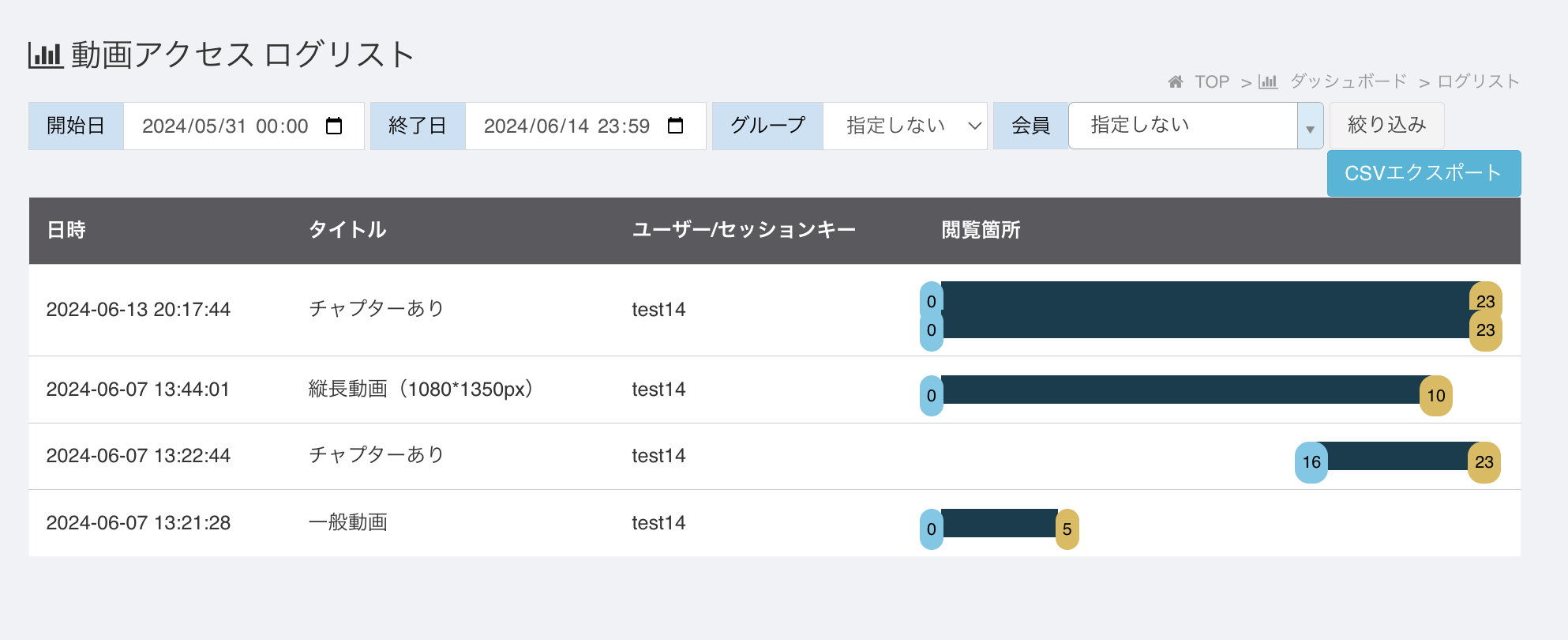The height and width of the screenshot is (640, 1568).
Task: Open the start date calendar picker icon
Action: tap(334, 126)
